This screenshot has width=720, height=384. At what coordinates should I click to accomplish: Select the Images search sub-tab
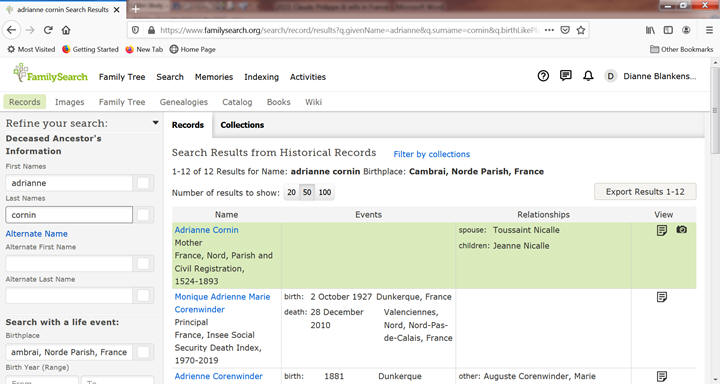[69, 102]
